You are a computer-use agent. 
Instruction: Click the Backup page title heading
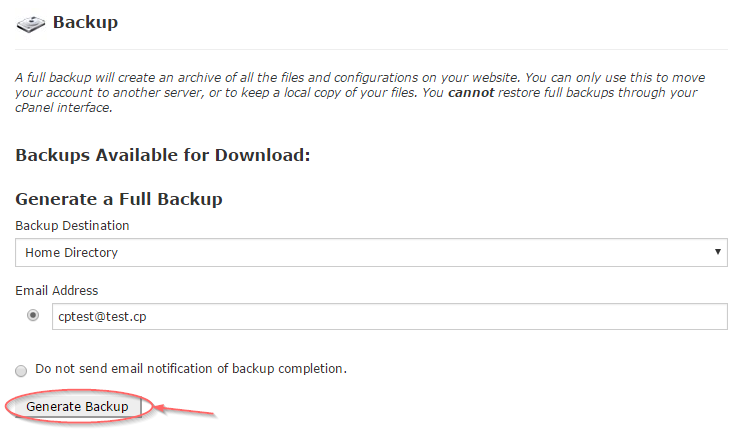coord(85,22)
